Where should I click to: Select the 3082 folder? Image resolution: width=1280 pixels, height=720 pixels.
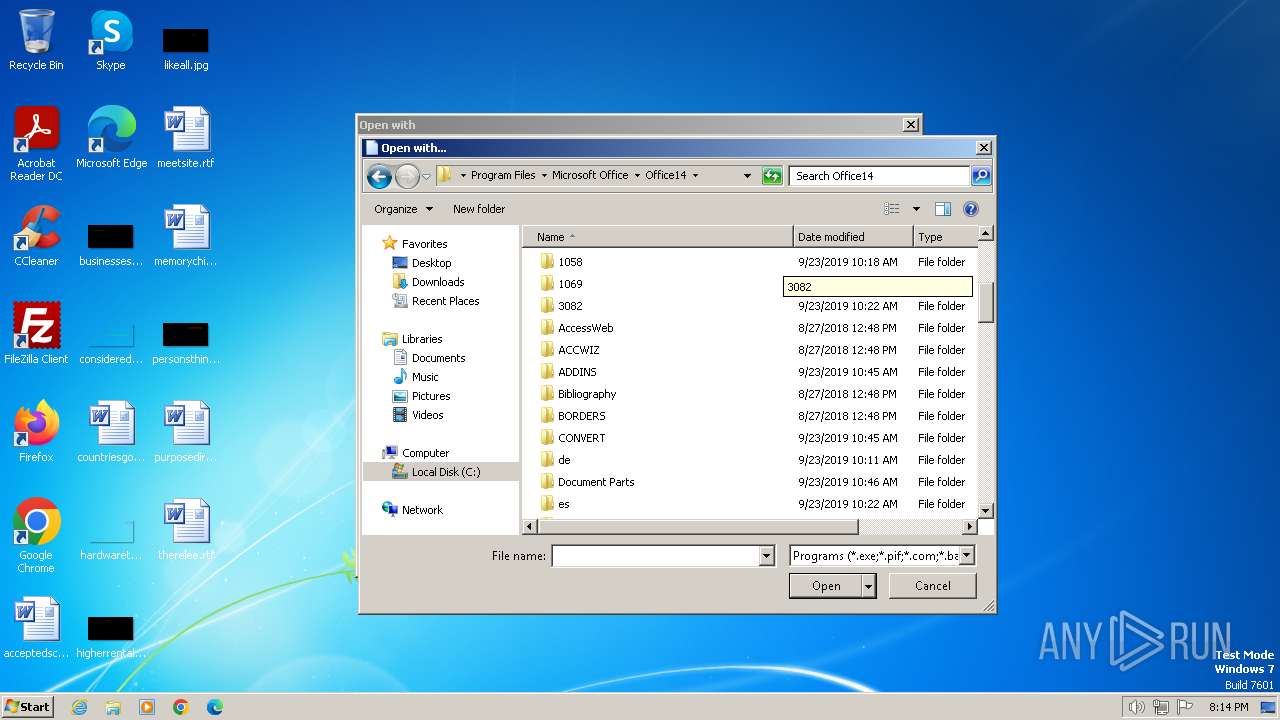tap(570, 306)
